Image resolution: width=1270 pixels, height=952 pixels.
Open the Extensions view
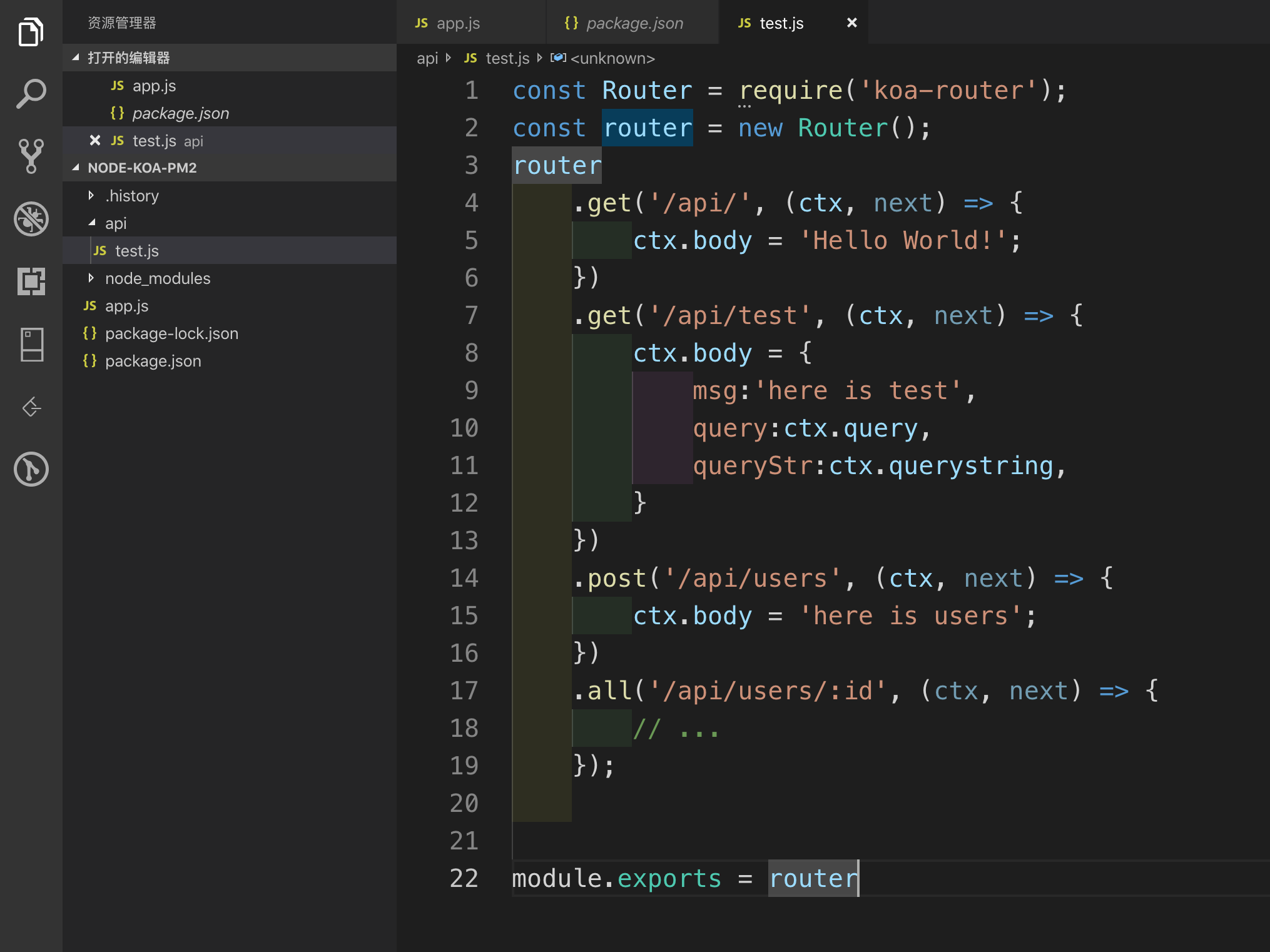click(30, 283)
